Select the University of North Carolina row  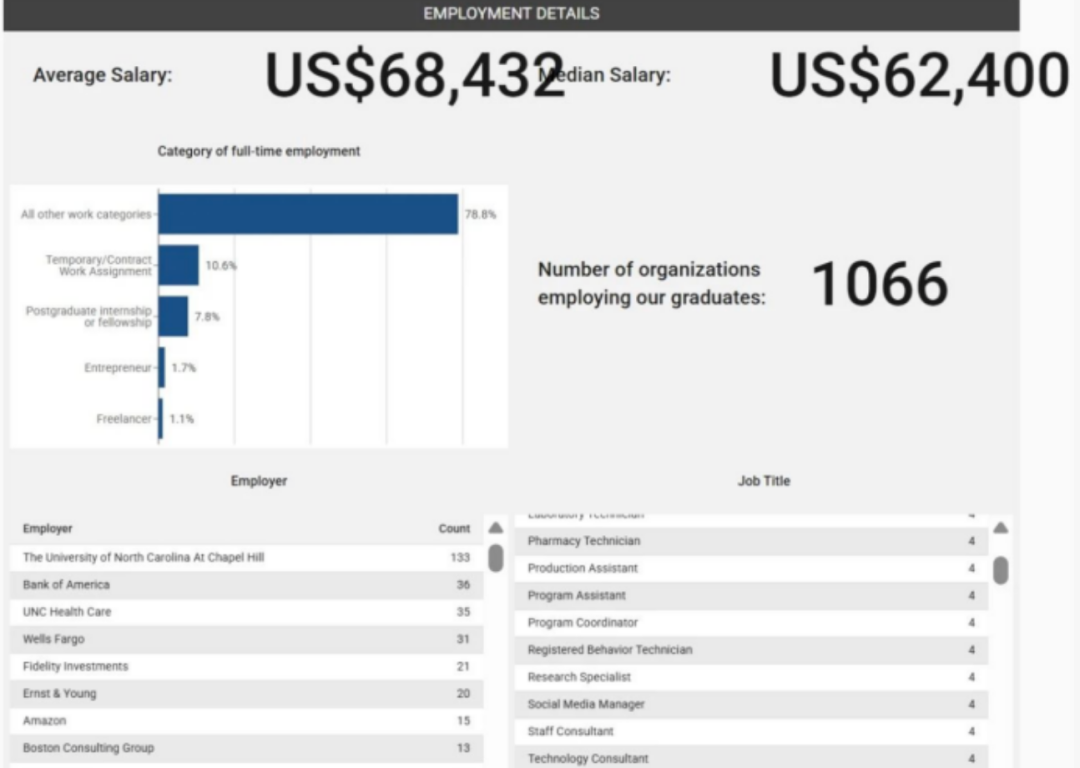(x=247, y=557)
